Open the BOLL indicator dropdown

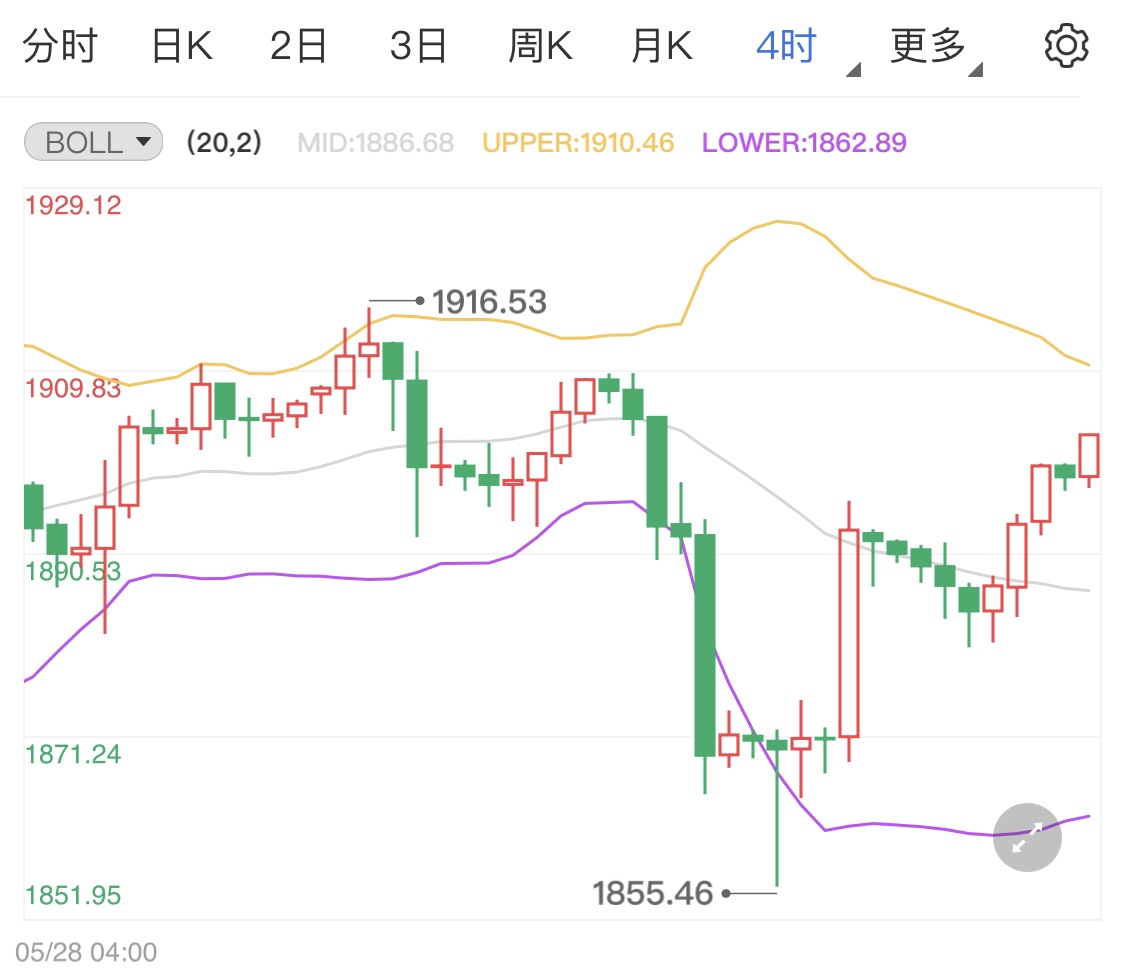93,141
